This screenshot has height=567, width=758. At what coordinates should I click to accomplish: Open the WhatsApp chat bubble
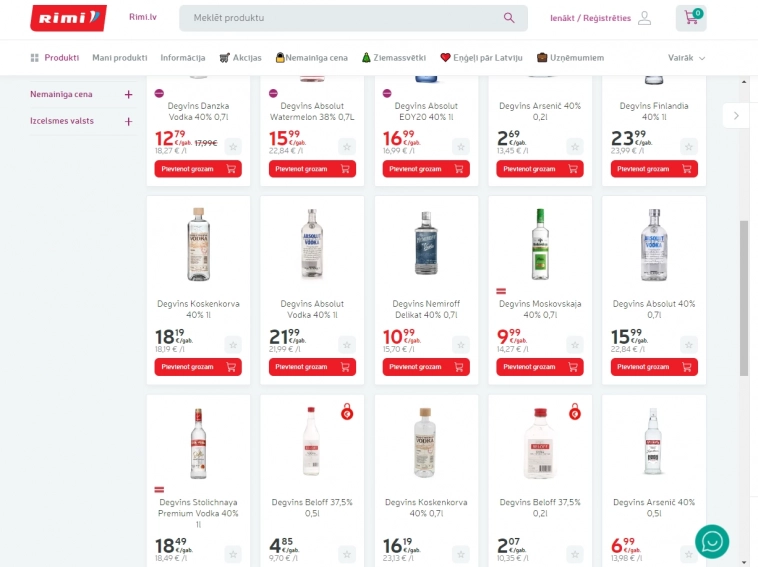[x=712, y=541]
